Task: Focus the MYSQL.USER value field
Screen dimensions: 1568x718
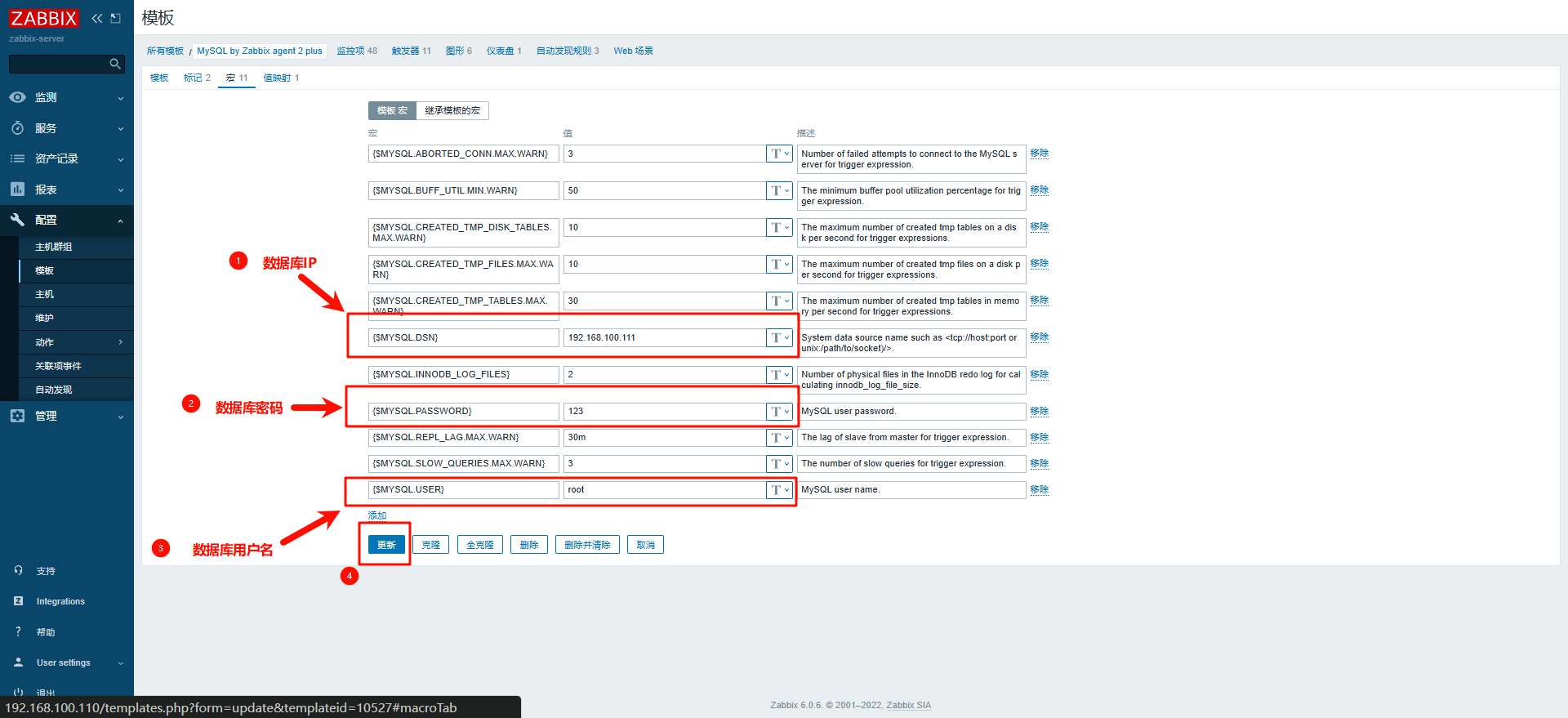Action: [x=665, y=489]
